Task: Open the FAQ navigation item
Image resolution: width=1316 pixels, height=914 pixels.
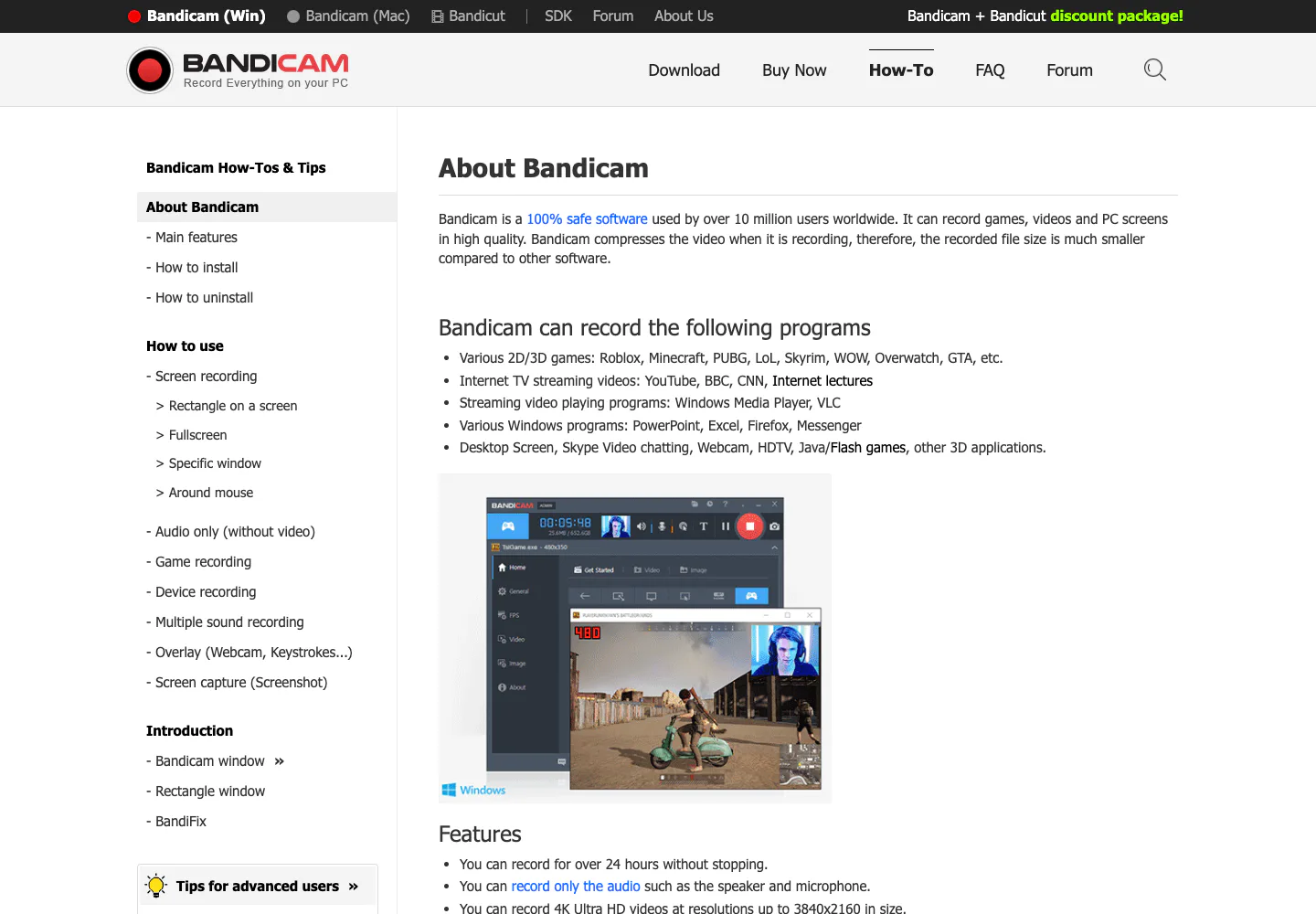Action: click(x=990, y=70)
